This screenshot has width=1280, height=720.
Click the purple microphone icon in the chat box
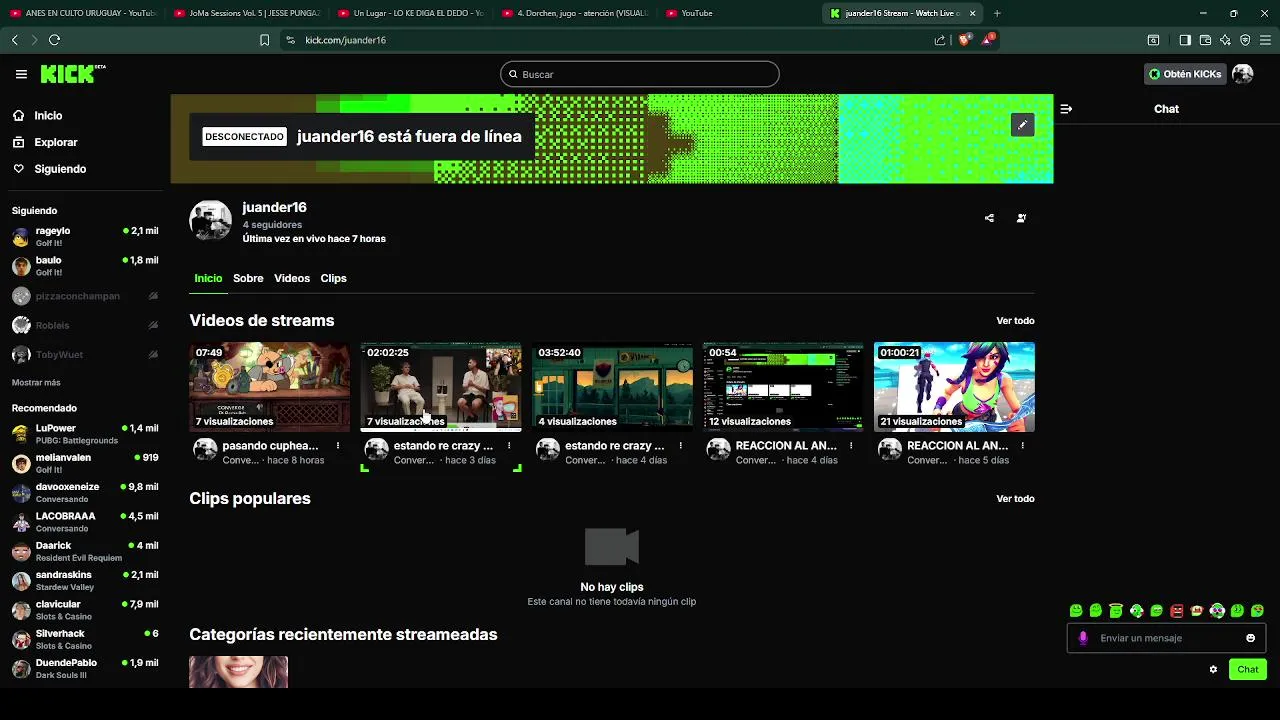[1083, 638]
